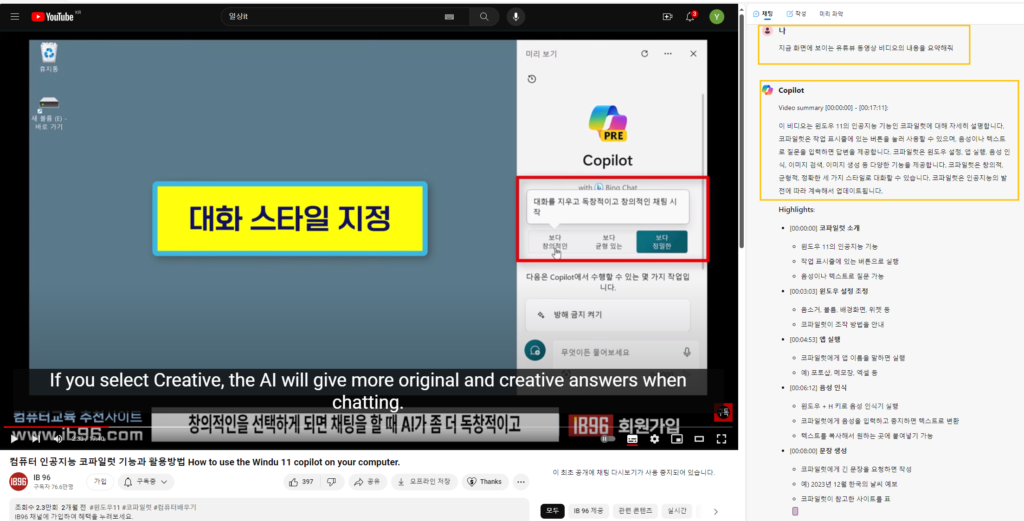Click the video title text about 코파일럿 활용방법
Screen dimensions: 1024x521
204,462
